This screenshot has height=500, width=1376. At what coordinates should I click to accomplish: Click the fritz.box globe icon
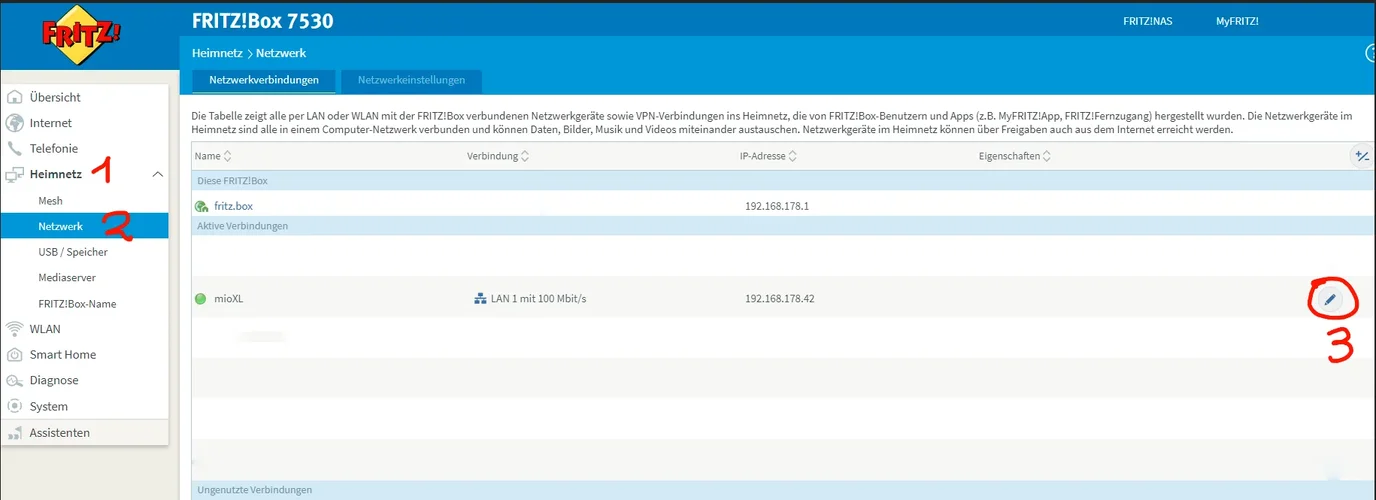[201, 206]
